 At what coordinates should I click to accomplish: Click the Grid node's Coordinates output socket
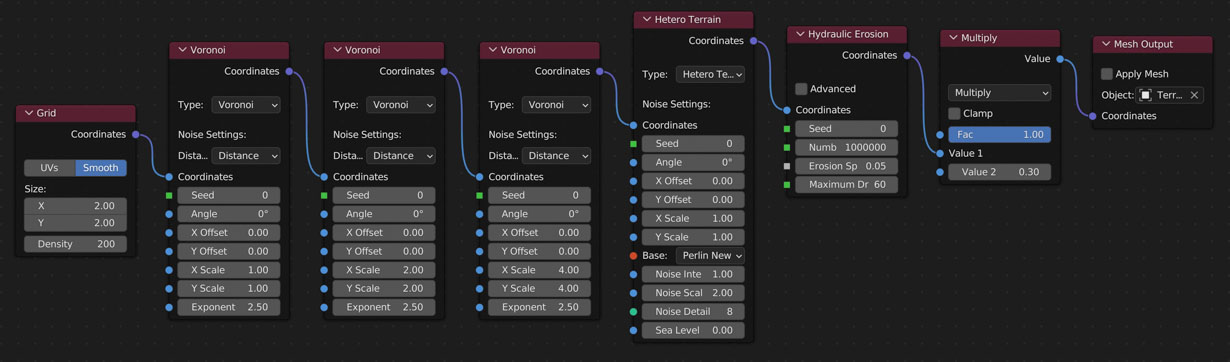[x=136, y=134]
